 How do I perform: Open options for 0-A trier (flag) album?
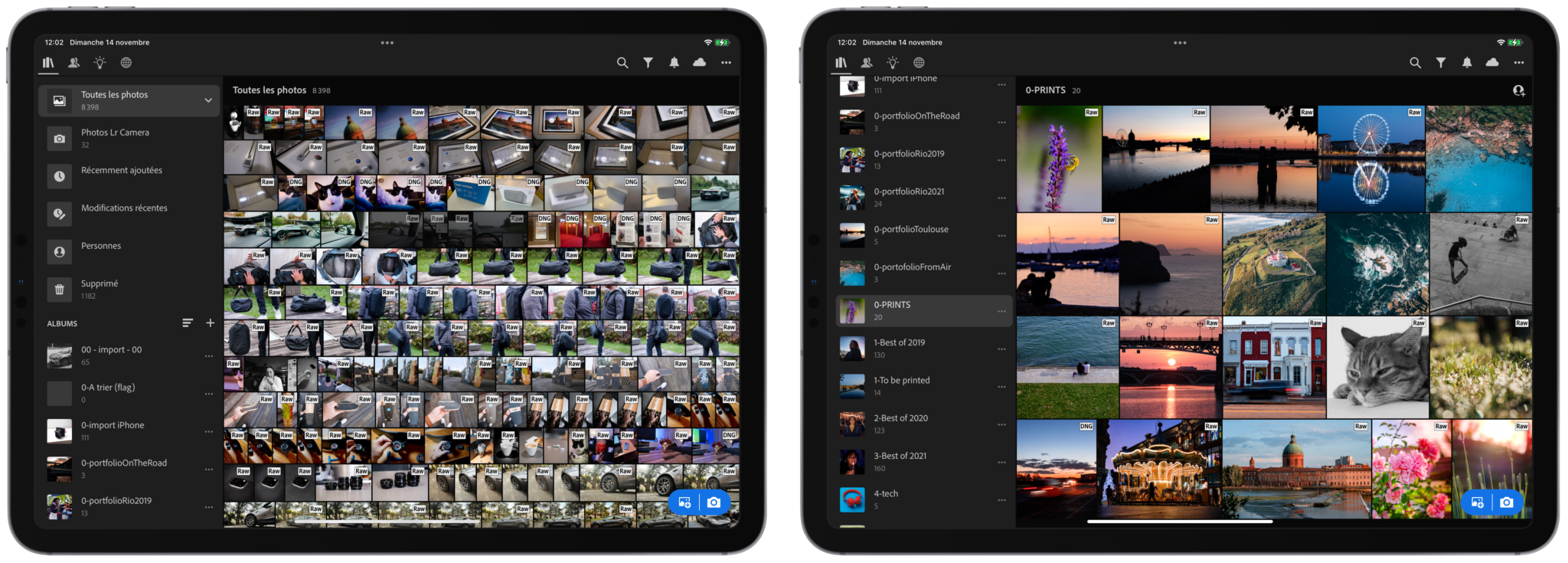point(209,394)
